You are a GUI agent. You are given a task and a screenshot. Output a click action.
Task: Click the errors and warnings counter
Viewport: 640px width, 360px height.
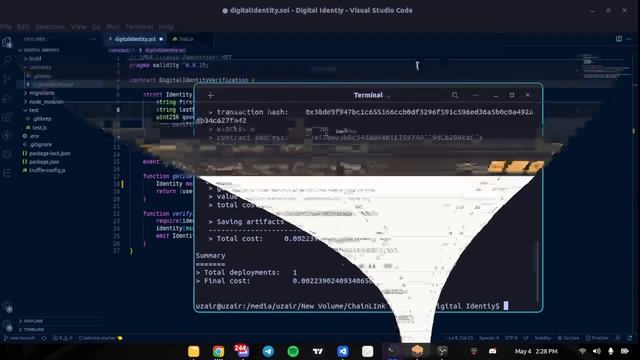62,338
